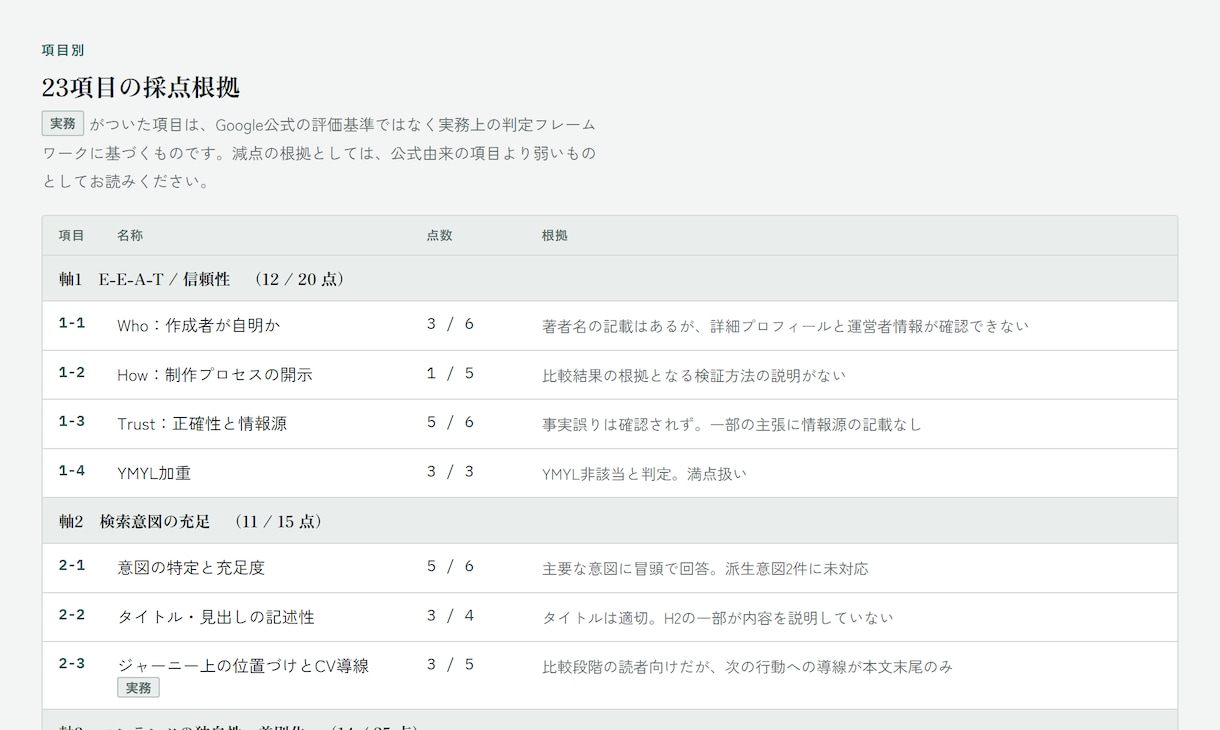Click the rationale YMYL非該当と判定
Image resolution: width=1220 pixels, height=730 pixels.
pos(644,473)
